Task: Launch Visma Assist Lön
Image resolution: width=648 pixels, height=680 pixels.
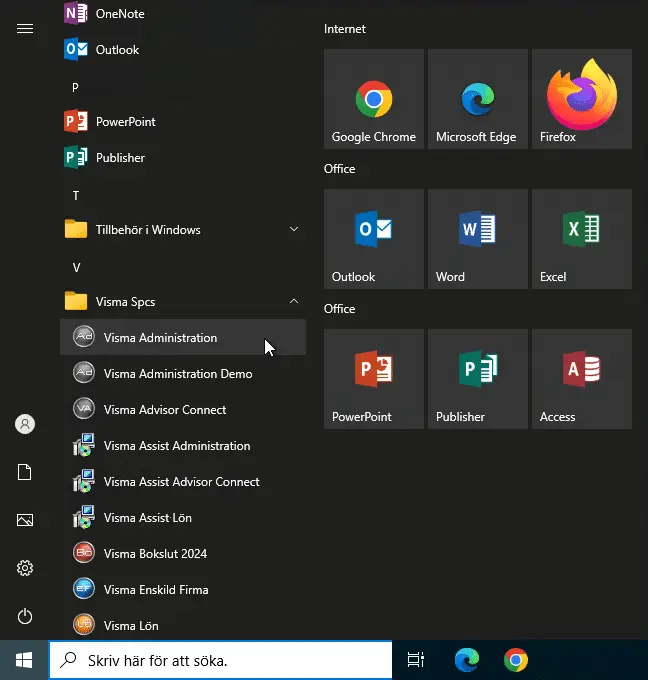Action: point(183,517)
